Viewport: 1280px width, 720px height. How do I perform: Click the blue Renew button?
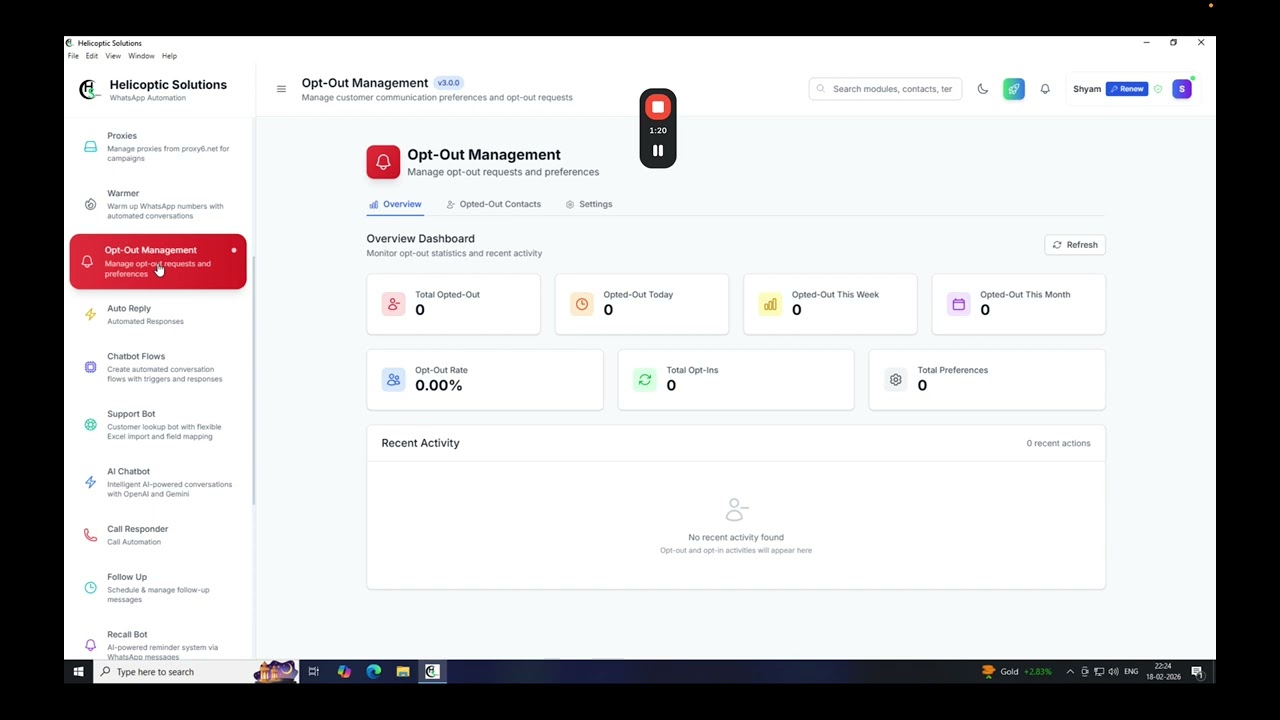pyautogui.click(x=1127, y=89)
